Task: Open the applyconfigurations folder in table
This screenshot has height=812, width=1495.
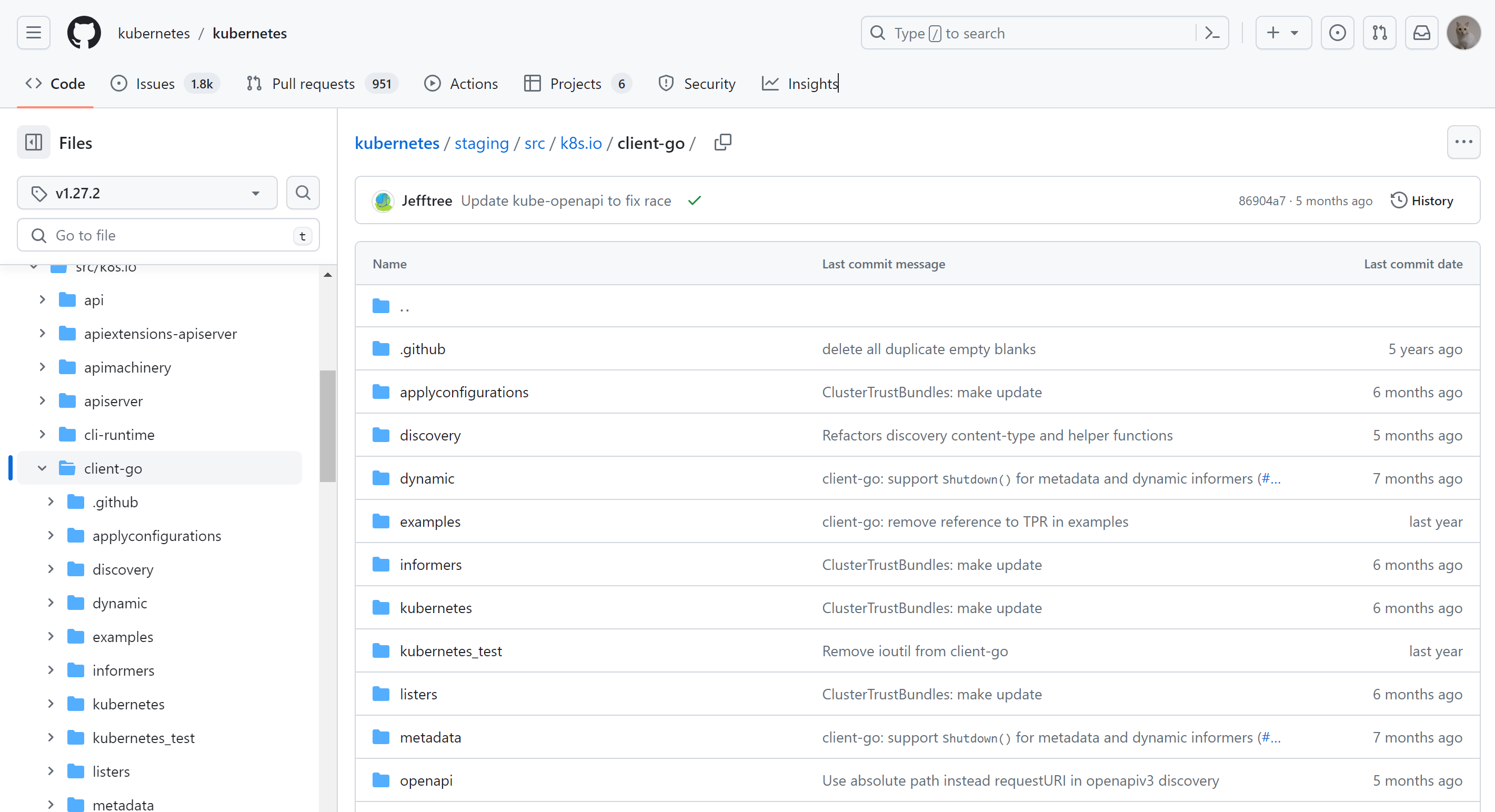Action: point(464,392)
